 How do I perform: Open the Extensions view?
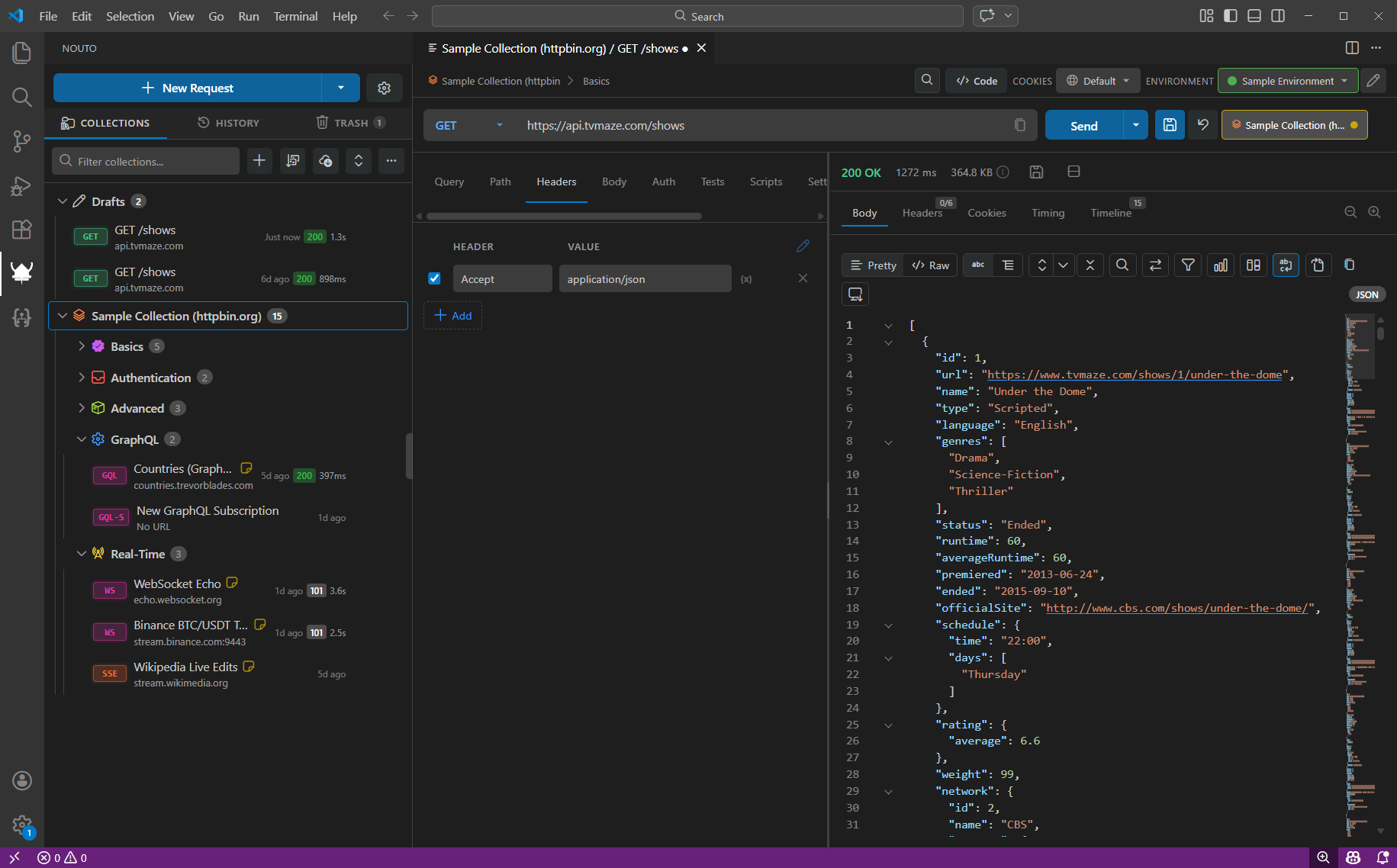pos(21,229)
